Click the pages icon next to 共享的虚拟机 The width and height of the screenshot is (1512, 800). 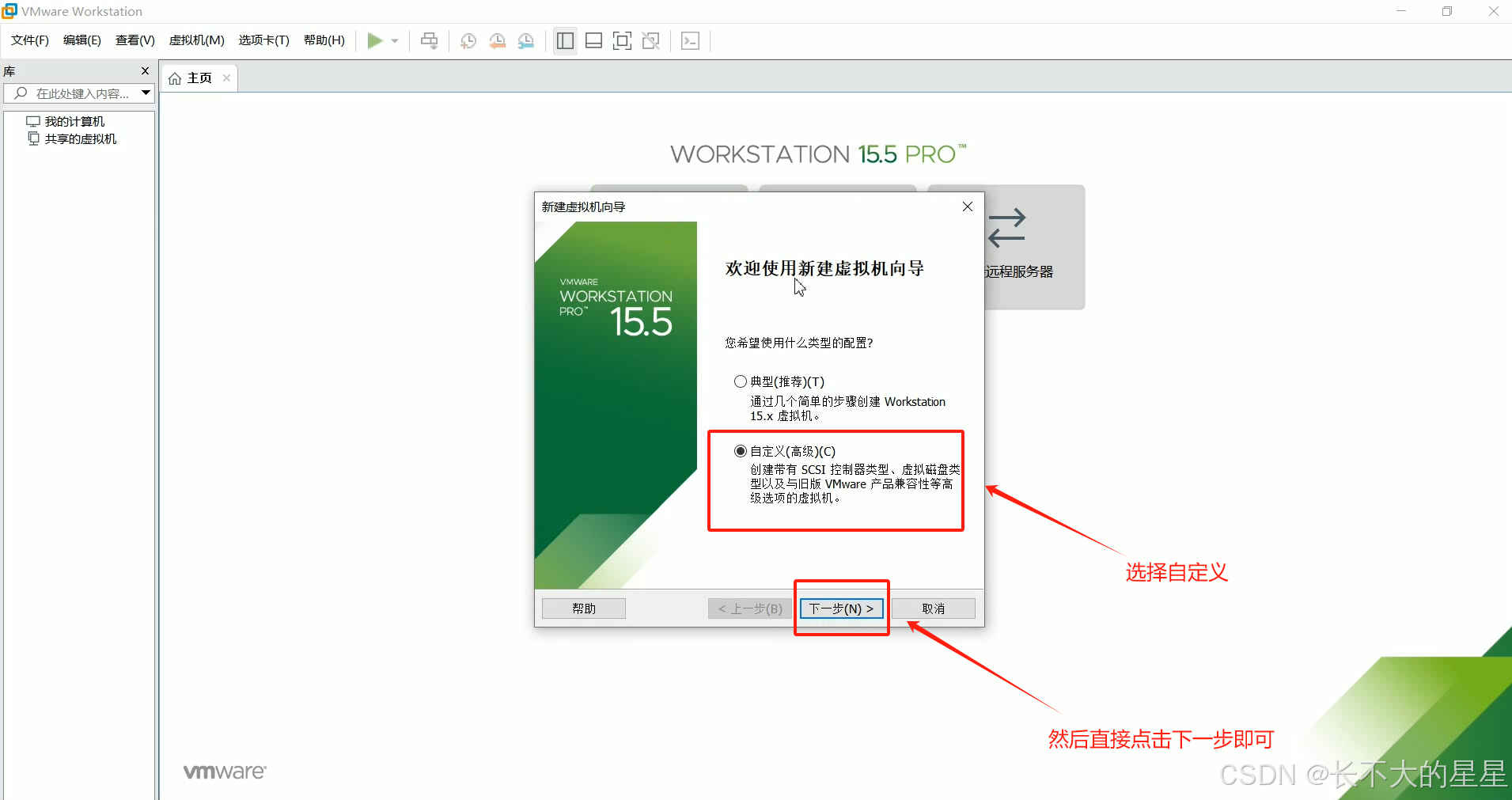tap(33, 138)
